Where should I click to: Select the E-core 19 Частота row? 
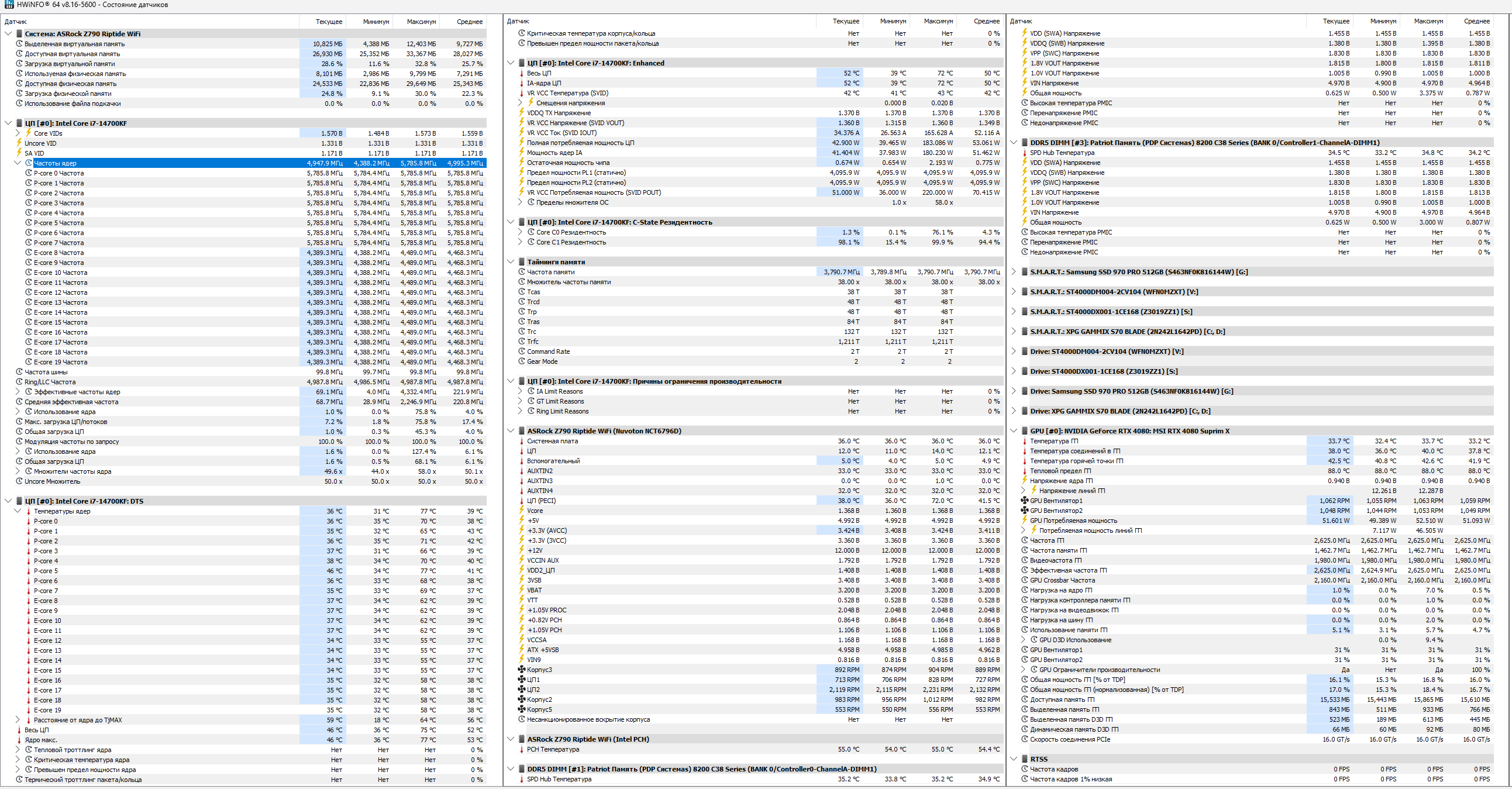pos(60,362)
